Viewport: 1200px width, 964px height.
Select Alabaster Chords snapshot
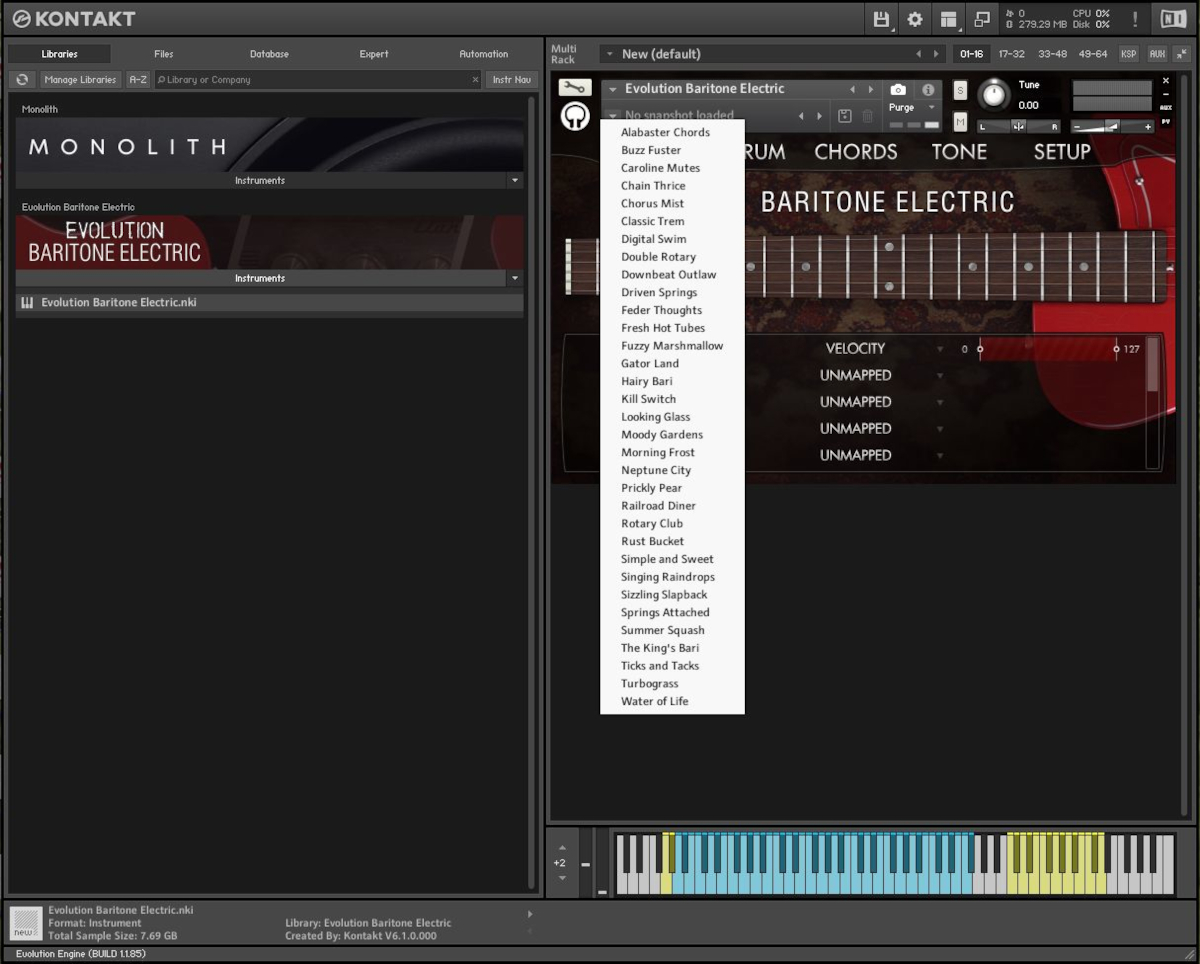point(665,132)
